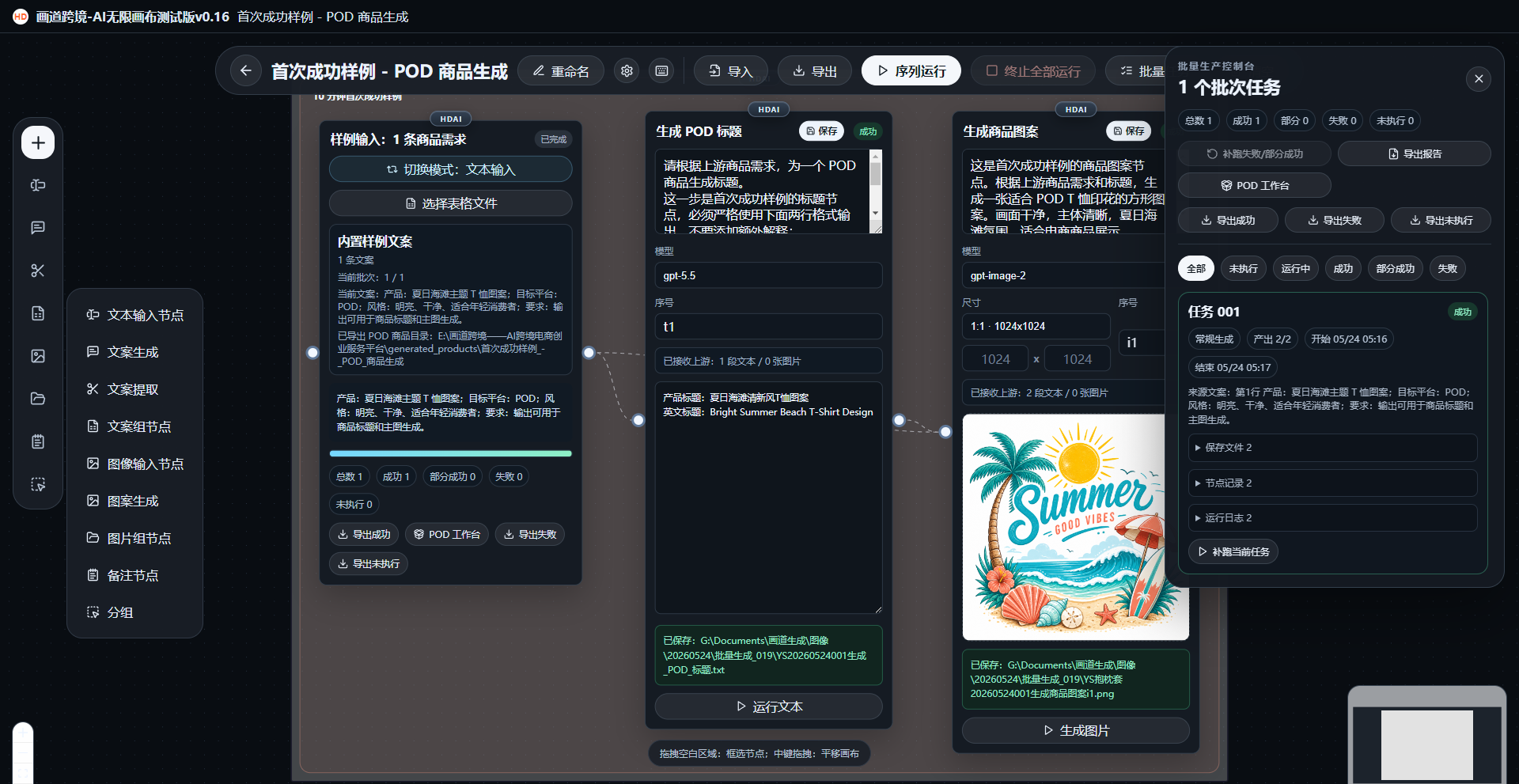Select the folder icon in sidebar
1519x784 pixels.
pos(38,399)
